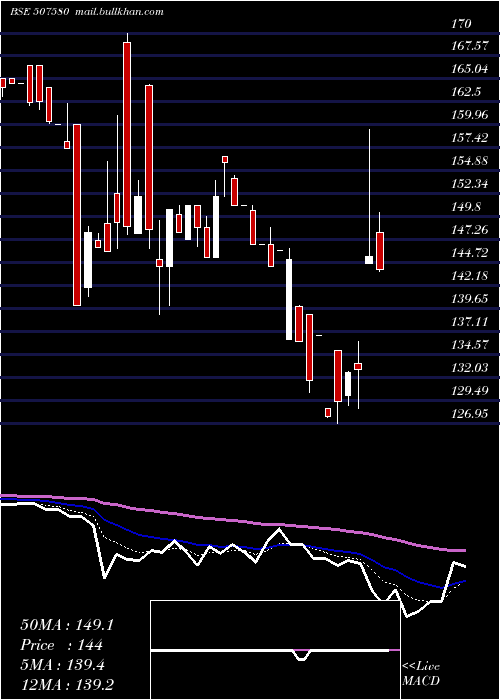Select the 137.11 axis label
This screenshot has width=500, height=700.
[470, 321]
